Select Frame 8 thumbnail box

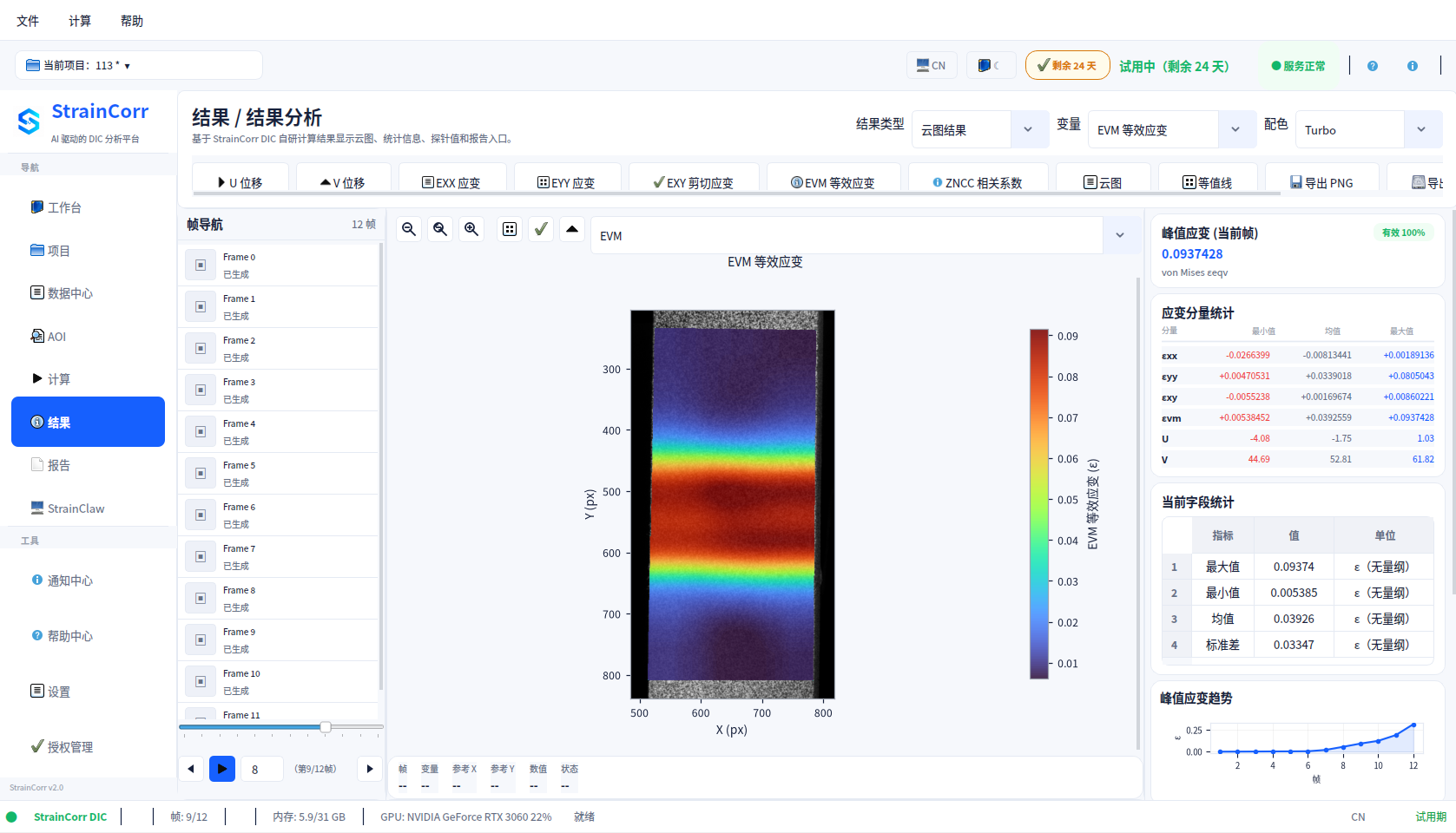point(201,599)
